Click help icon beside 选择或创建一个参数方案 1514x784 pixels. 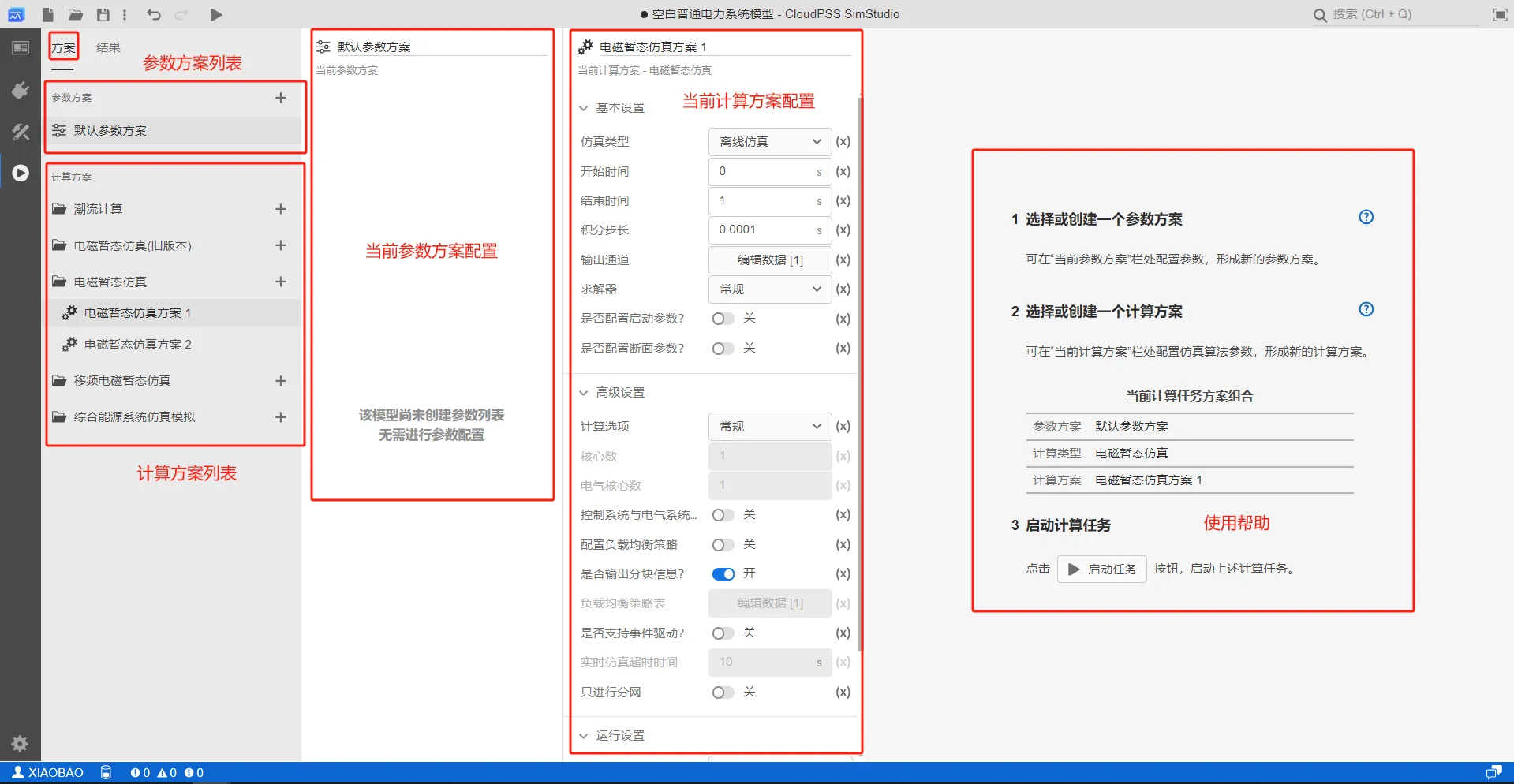1366,217
